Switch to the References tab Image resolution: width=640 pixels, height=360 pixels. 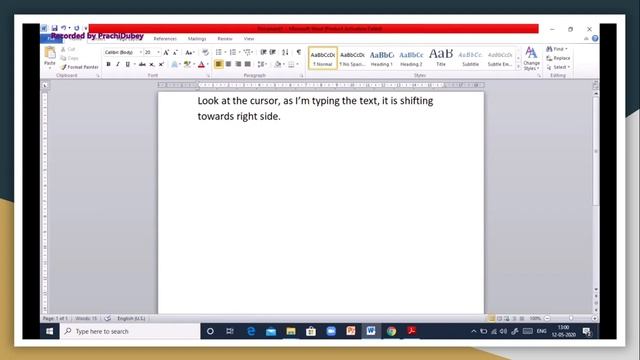click(165, 39)
